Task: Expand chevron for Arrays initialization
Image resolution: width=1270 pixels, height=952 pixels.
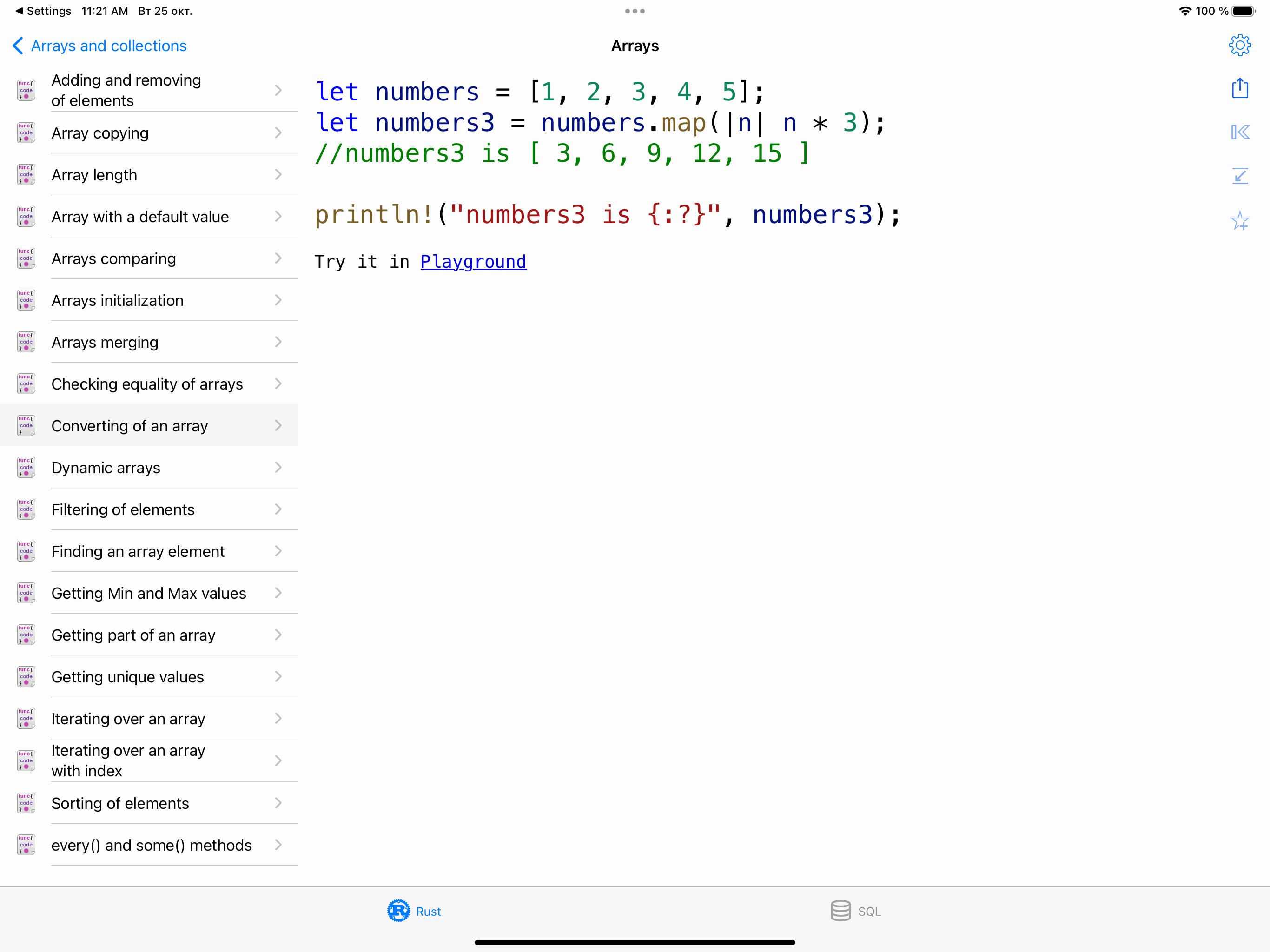Action: point(278,300)
